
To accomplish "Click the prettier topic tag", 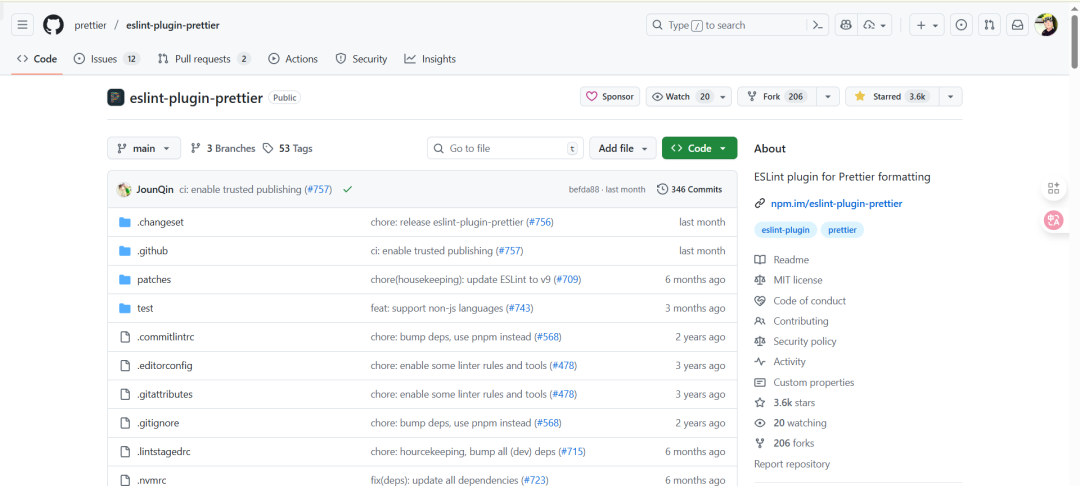I will 842,230.
